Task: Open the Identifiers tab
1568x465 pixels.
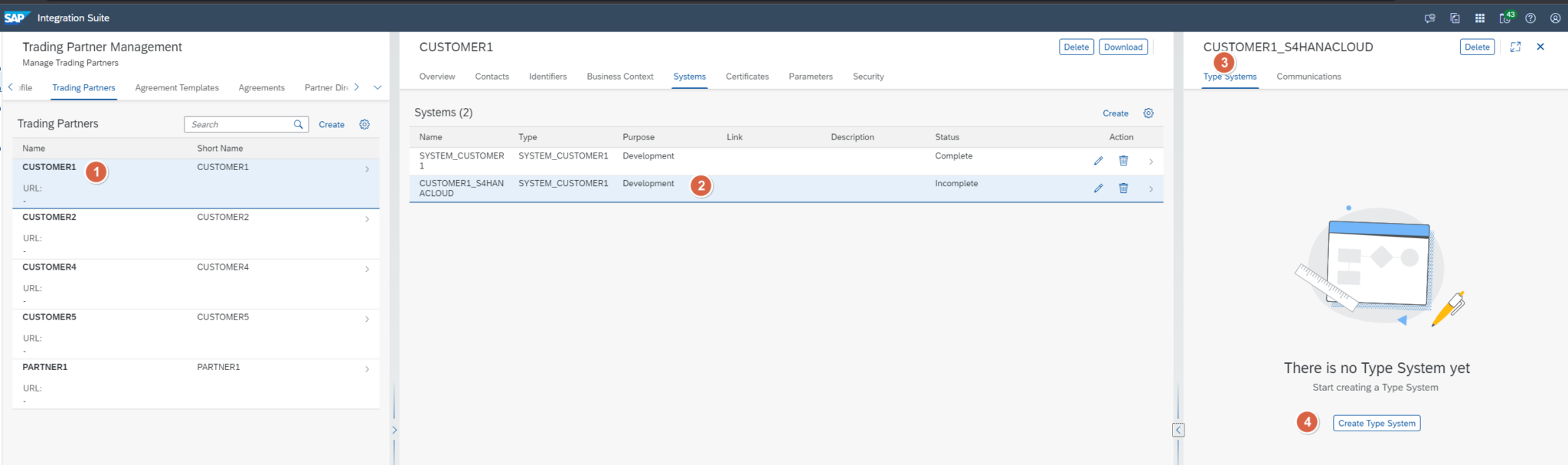Action: point(547,77)
